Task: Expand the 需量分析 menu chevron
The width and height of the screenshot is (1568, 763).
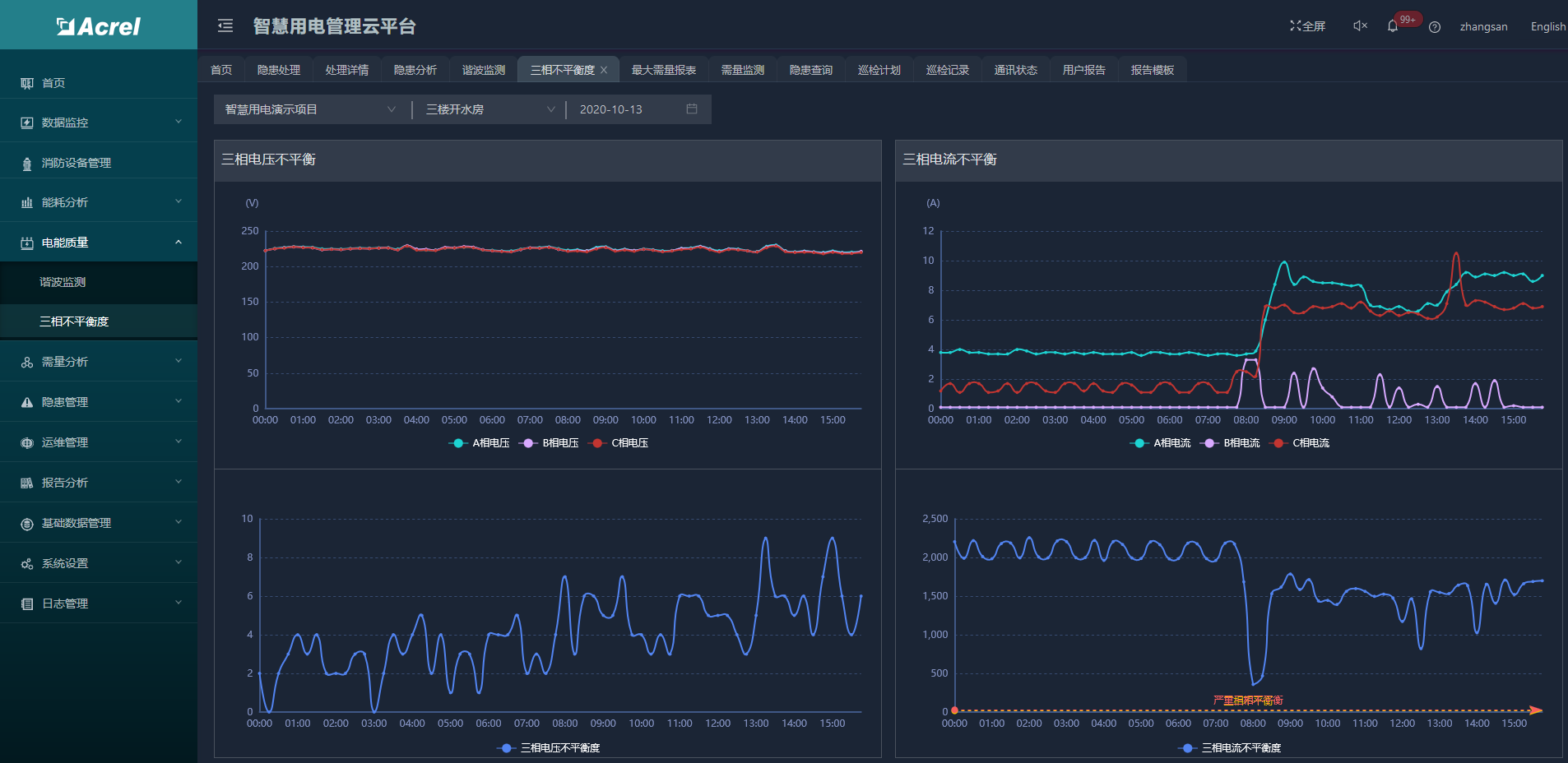Action: pos(179,361)
